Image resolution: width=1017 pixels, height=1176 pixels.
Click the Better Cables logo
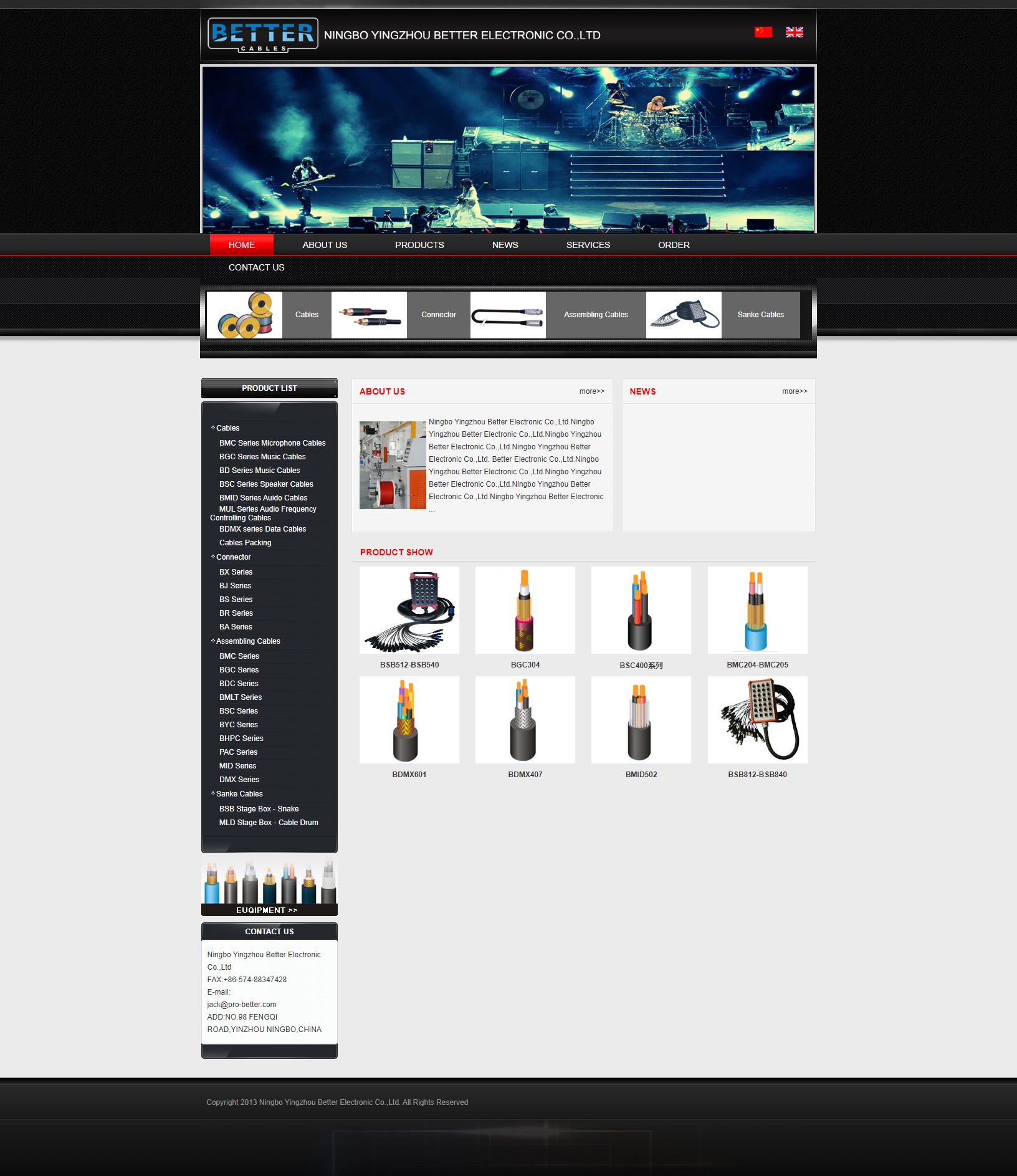tap(262, 35)
